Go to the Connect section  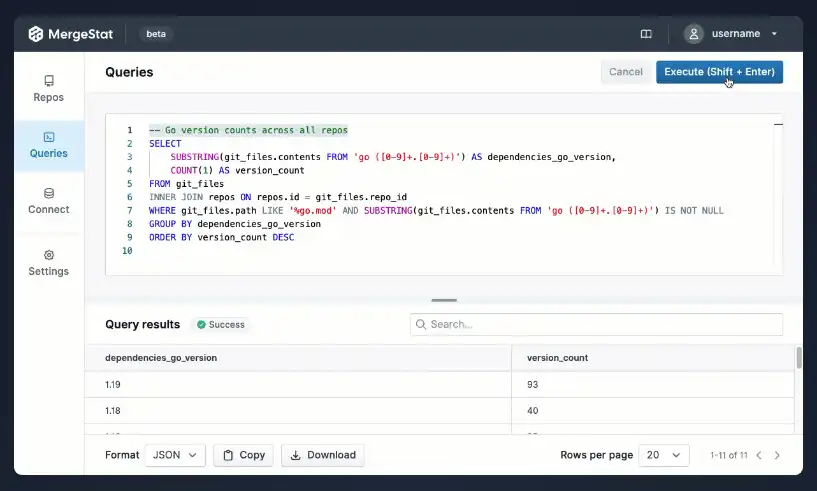coord(48,202)
